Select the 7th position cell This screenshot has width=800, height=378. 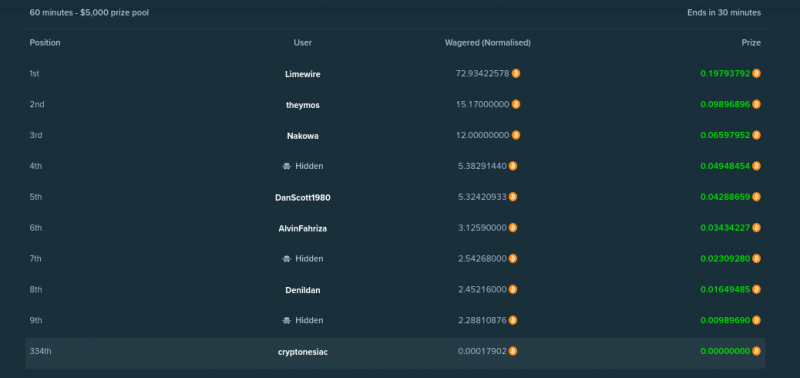tap(36, 259)
